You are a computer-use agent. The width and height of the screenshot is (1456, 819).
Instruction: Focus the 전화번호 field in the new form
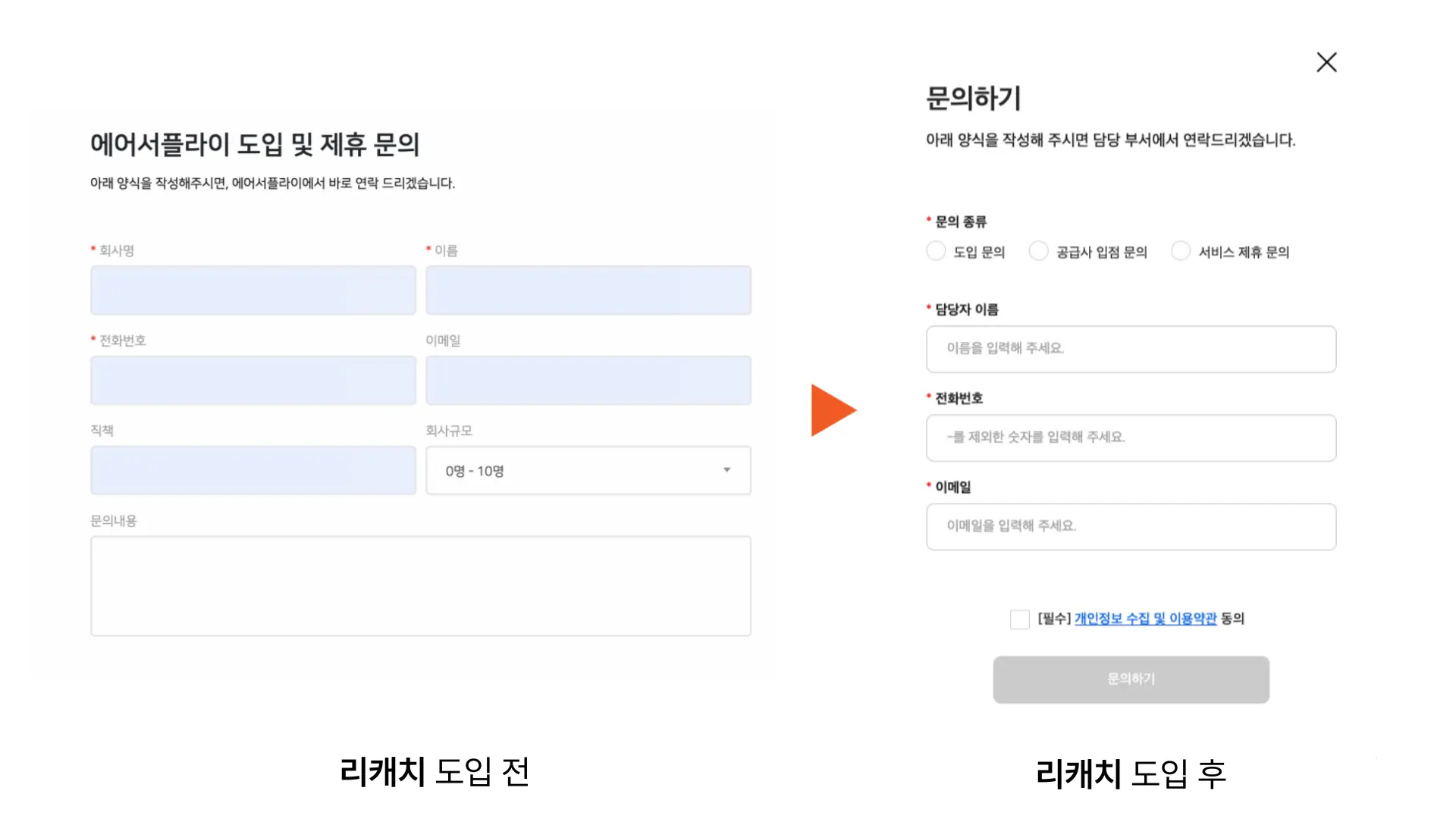pyautogui.click(x=1131, y=438)
